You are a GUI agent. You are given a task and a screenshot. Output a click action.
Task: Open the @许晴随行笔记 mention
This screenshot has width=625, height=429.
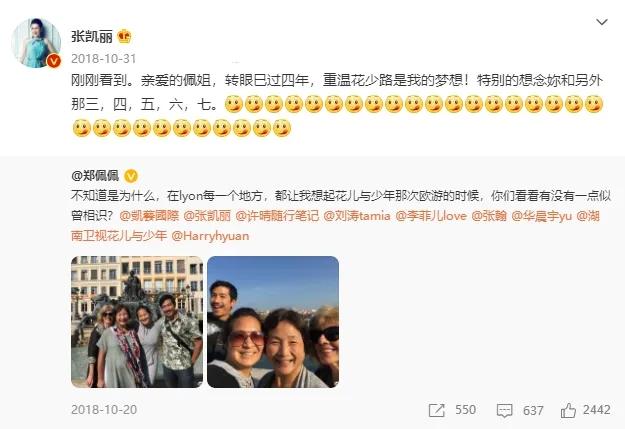point(277,216)
